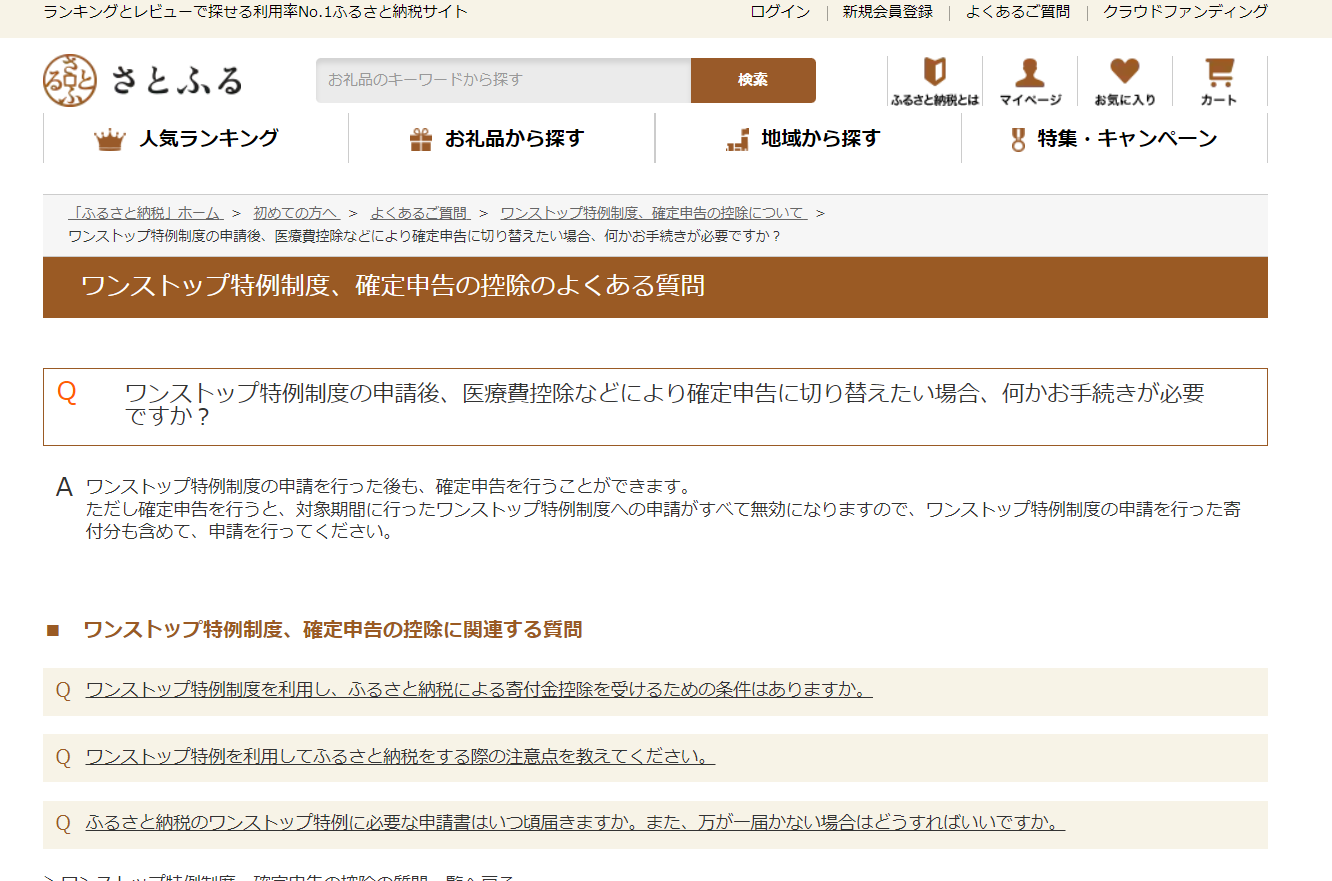Open クラウドファンディング link
Image resolution: width=1332 pixels, height=881 pixels.
pos(1185,12)
